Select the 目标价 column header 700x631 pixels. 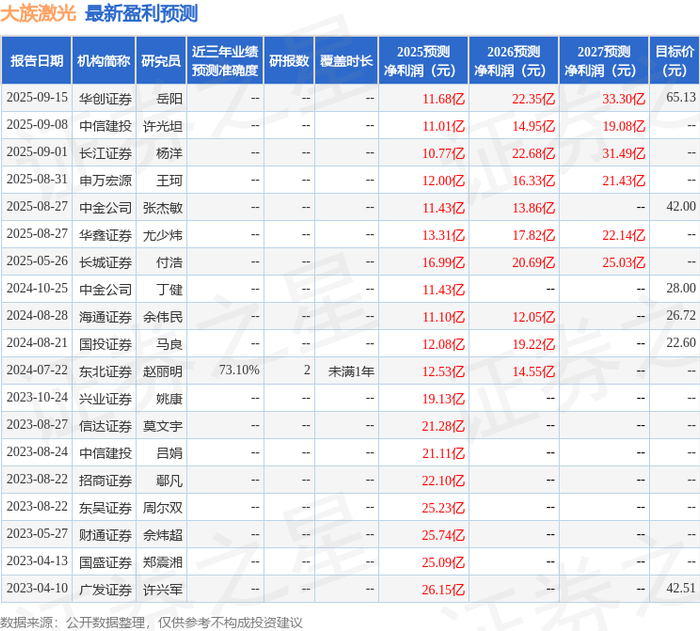click(x=675, y=61)
